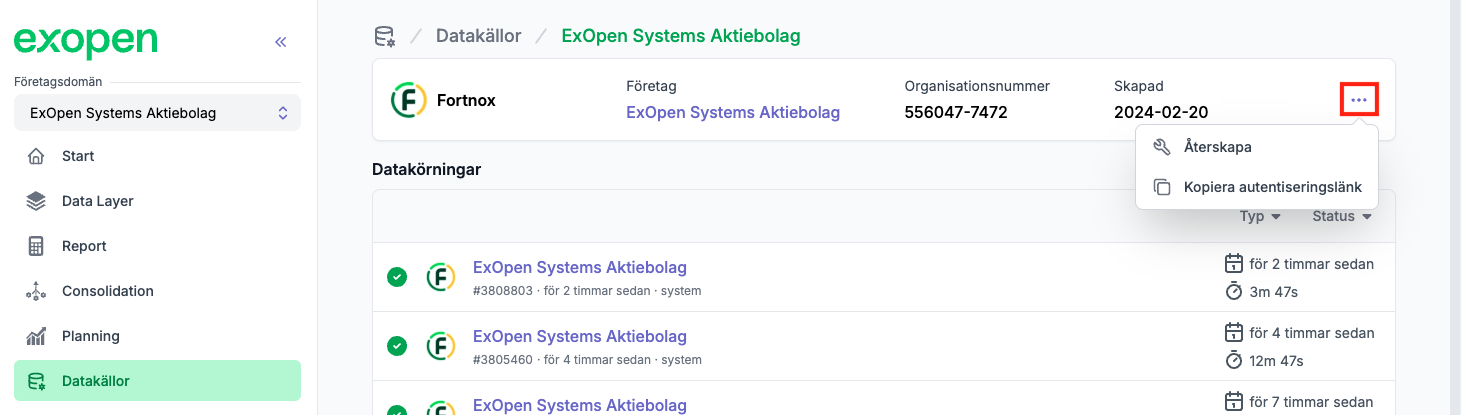Open Data Layer section
Screen dimensions: 1462x415
[157, 201]
